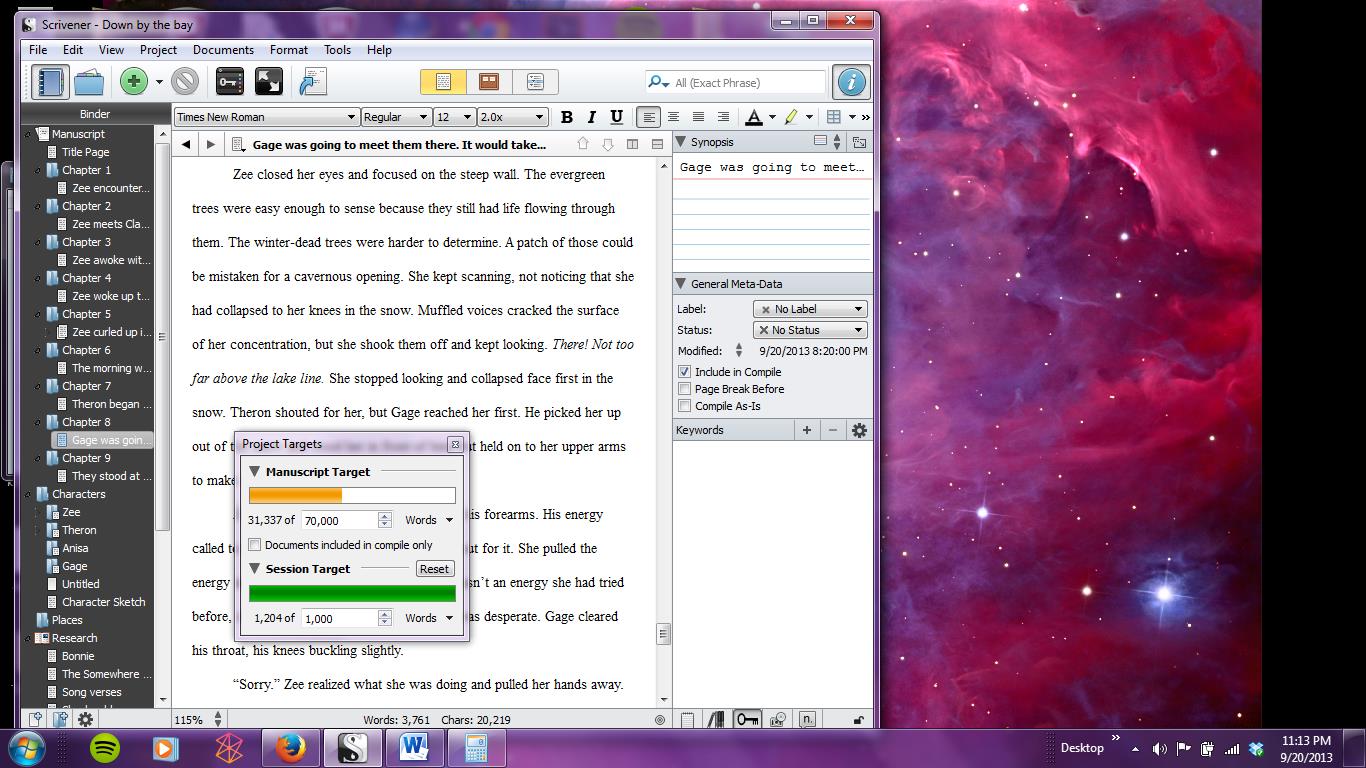
Task: Toggle the Inspector info icon
Action: 851,82
